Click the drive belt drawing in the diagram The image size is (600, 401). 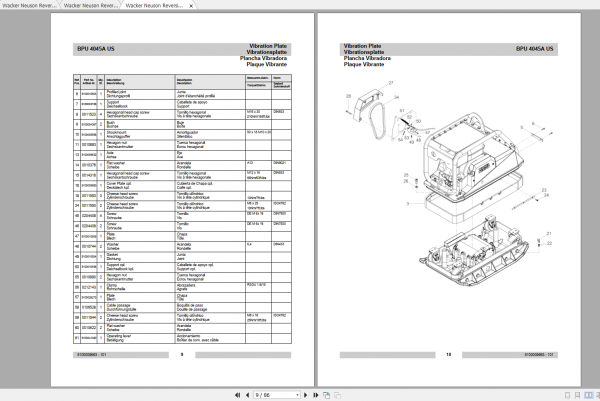click(x=377, y=121)
